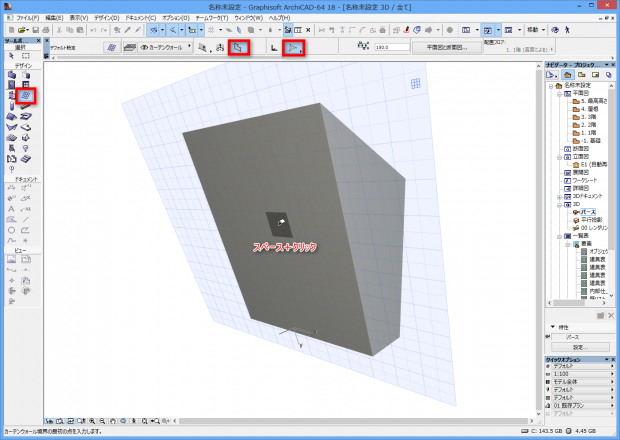This screenshot has width=620, height=440.
Task: Click the Orbit icon beside the walk icon
Action: tap(555, 30)
